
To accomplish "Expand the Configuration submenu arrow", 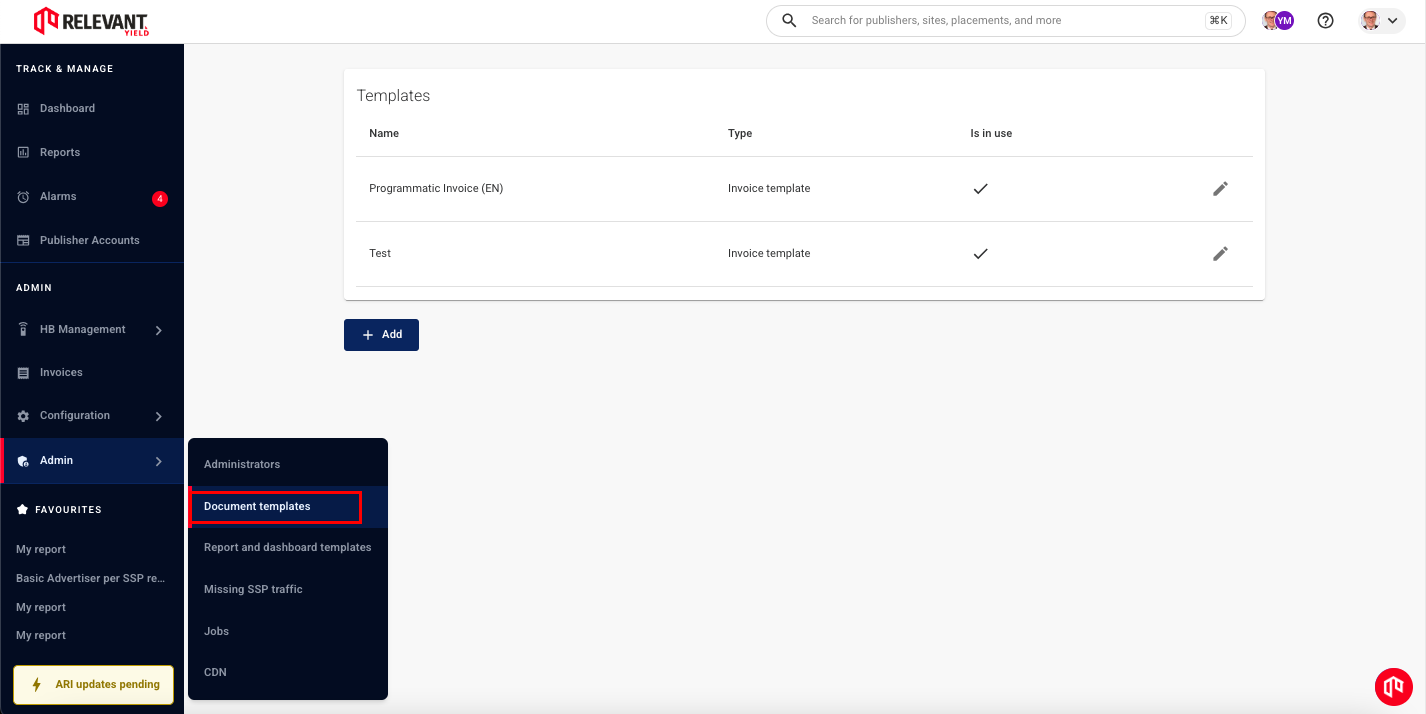I will 159,416.
